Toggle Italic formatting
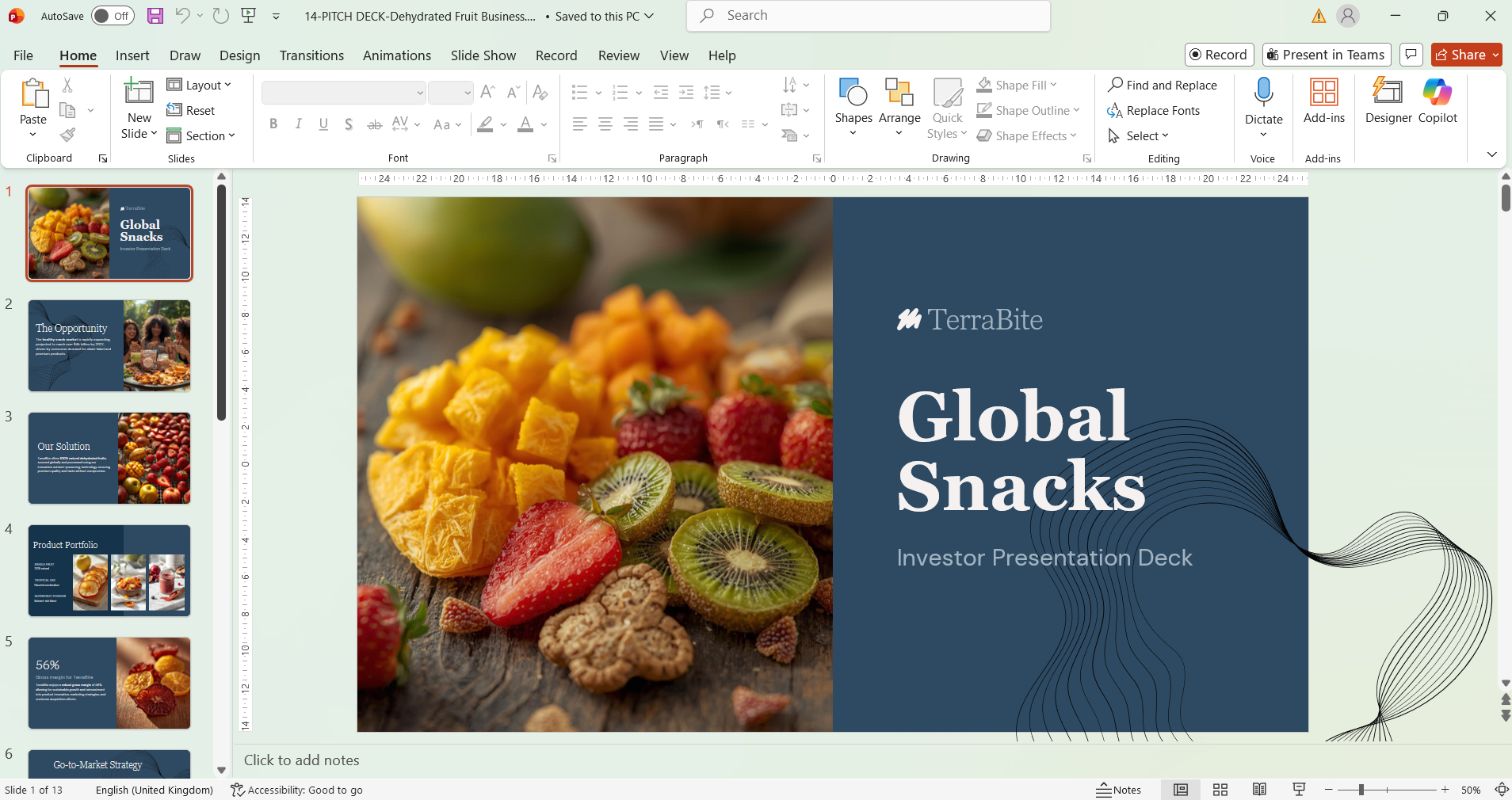This screenshot has width=1512, height=800. [x=298, y=124]
